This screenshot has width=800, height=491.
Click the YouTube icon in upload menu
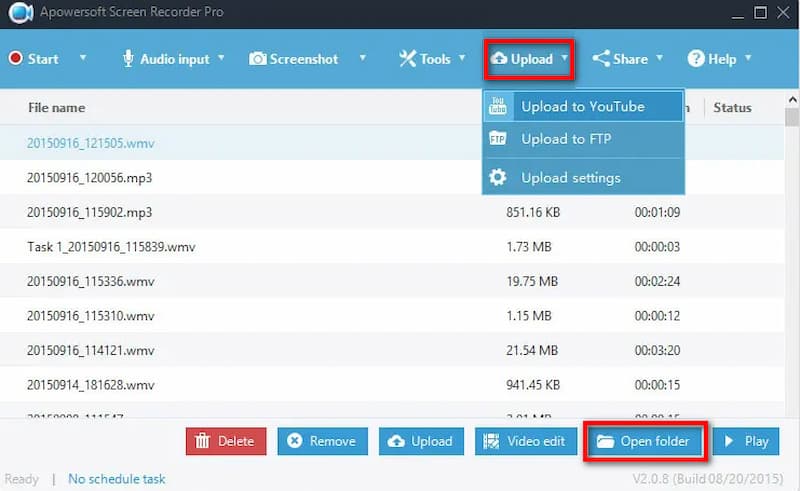point(497,106)
